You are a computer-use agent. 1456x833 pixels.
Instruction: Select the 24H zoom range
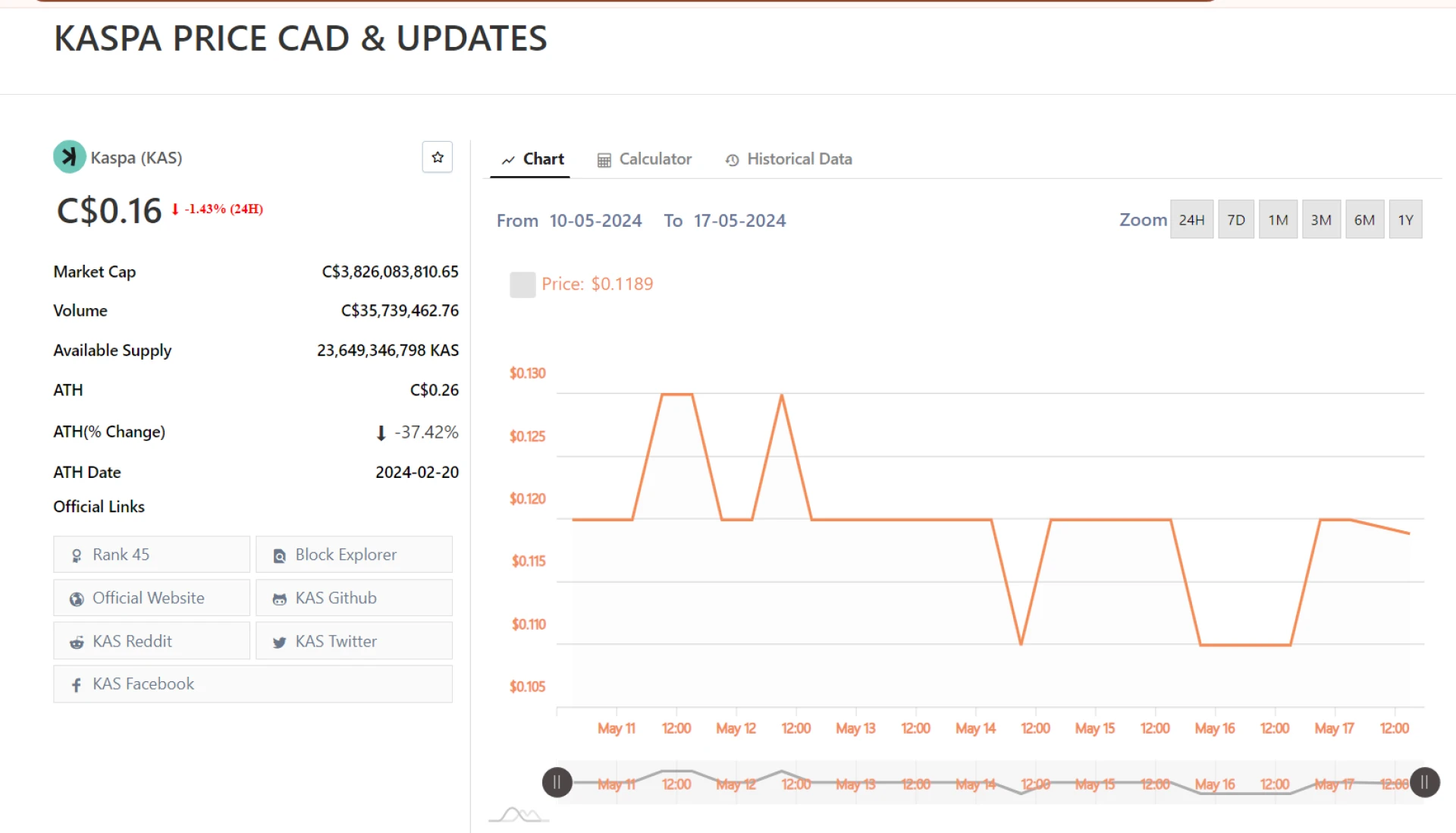[x=1191, y=220]
